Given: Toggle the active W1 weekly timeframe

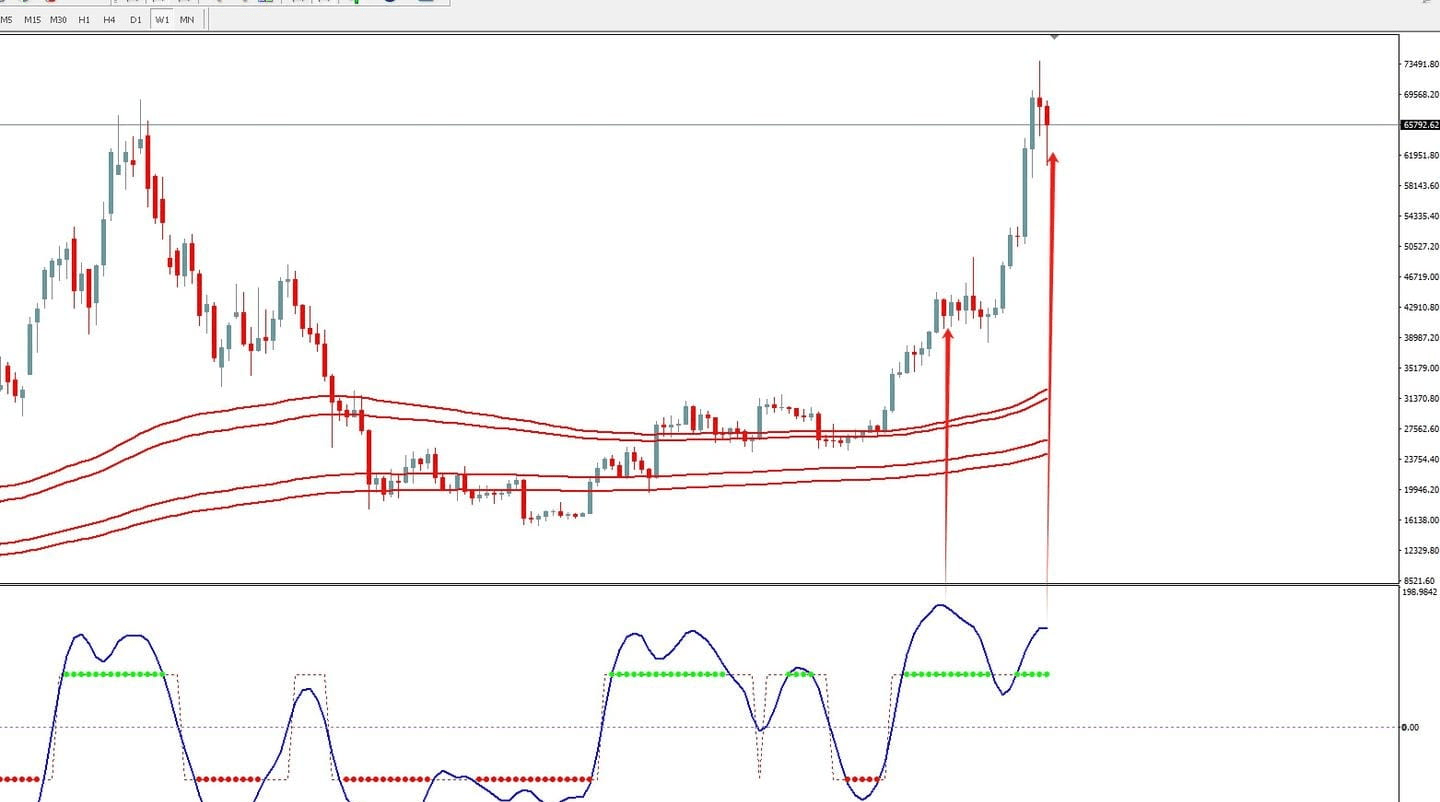Looking at the screenshot, I should 162,19.
